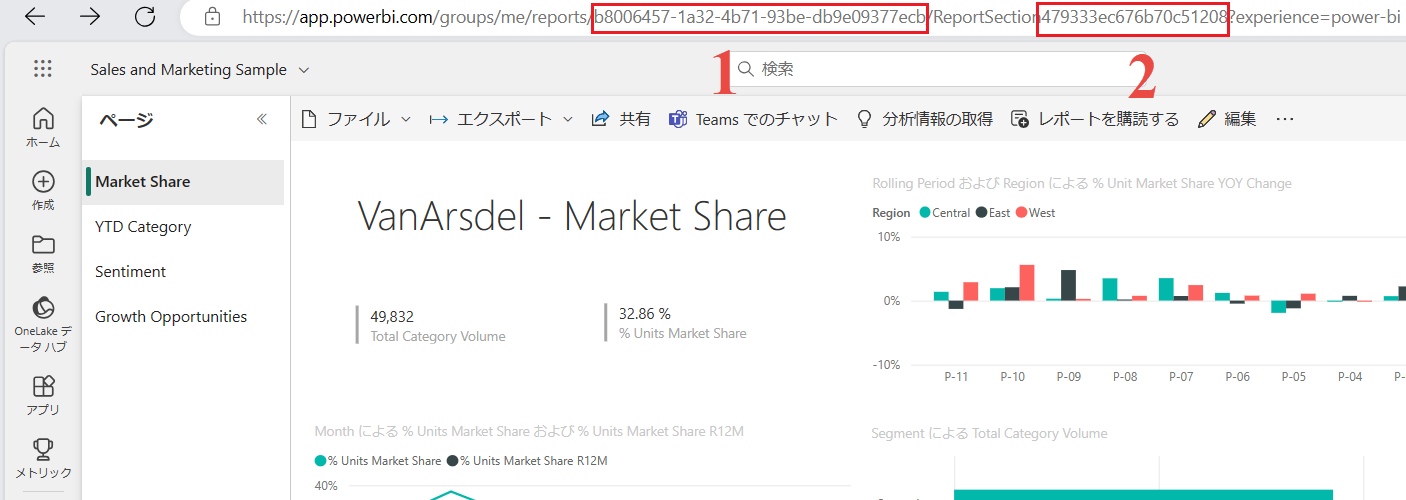Click the West legend red marker

tap(1021, 213)
